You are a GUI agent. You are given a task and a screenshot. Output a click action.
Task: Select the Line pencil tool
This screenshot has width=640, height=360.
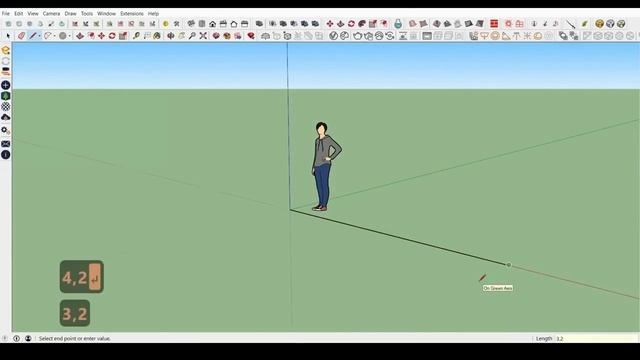[33, 36]
